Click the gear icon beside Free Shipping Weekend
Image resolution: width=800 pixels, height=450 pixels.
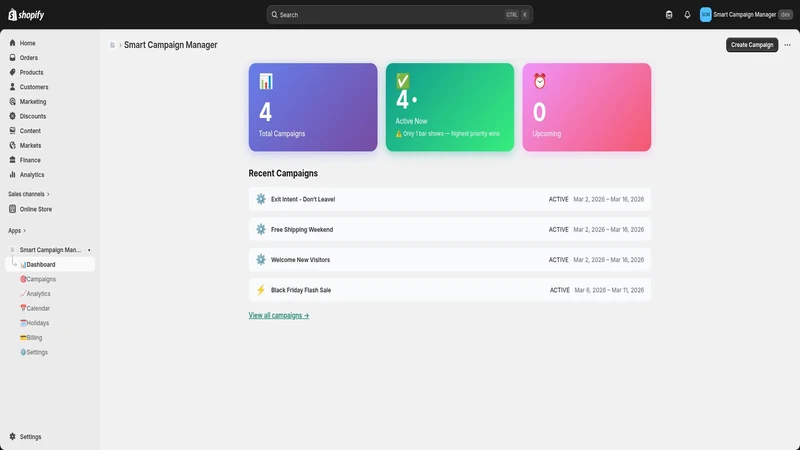click(x=261, y=229)
